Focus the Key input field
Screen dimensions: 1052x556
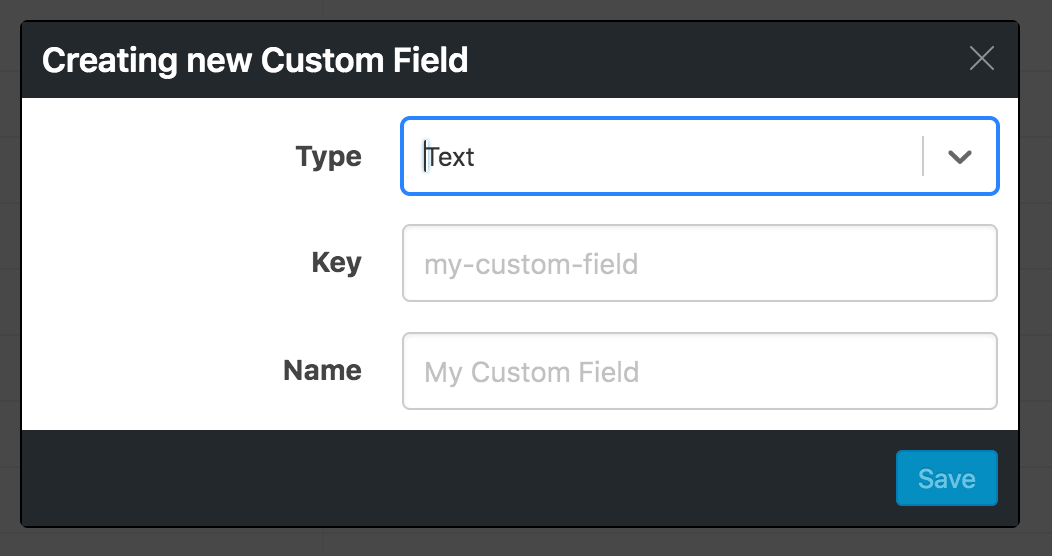(x=700, y=263)
